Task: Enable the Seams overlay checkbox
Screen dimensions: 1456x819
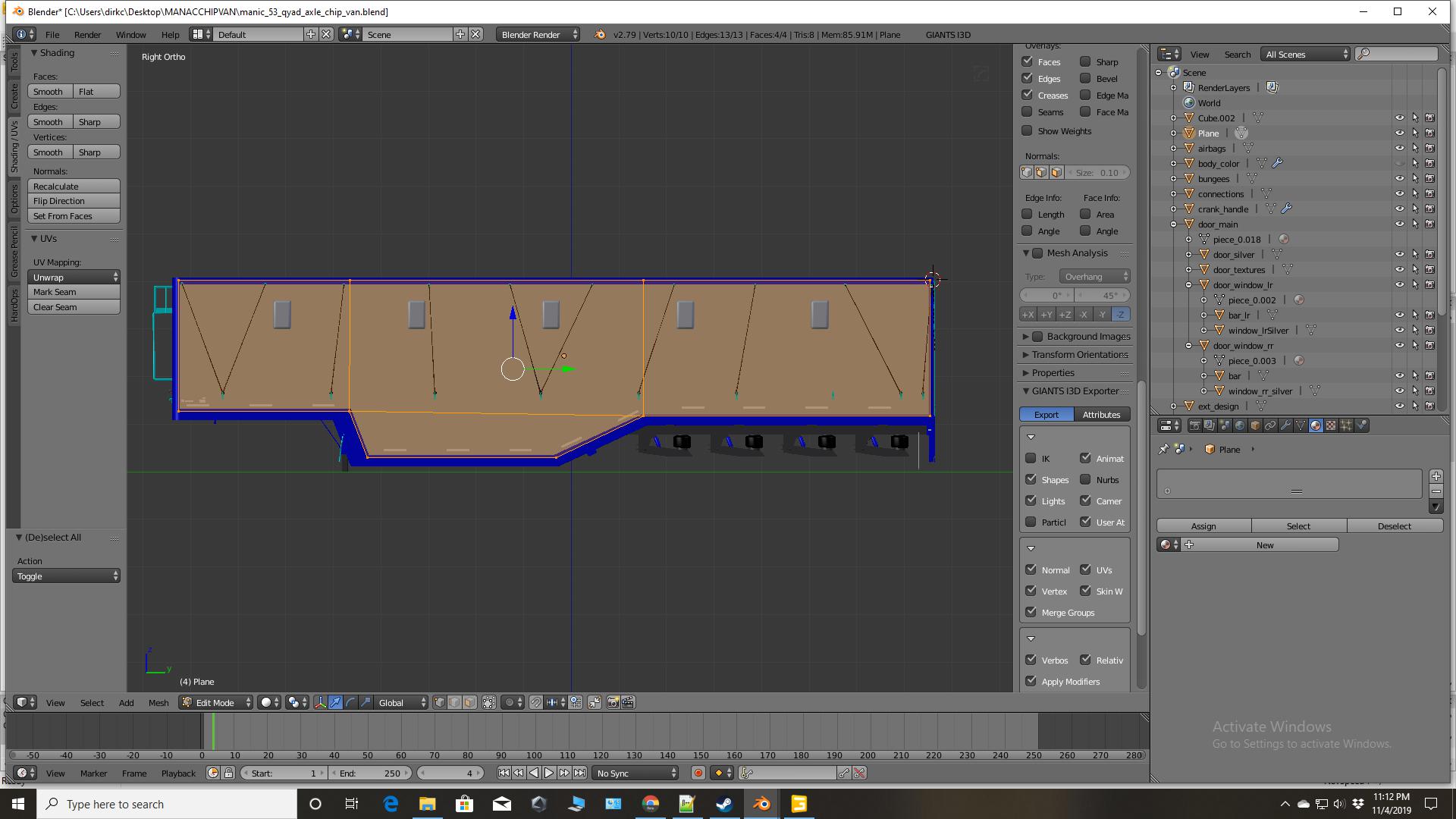Action: [x=1028, y=112]
